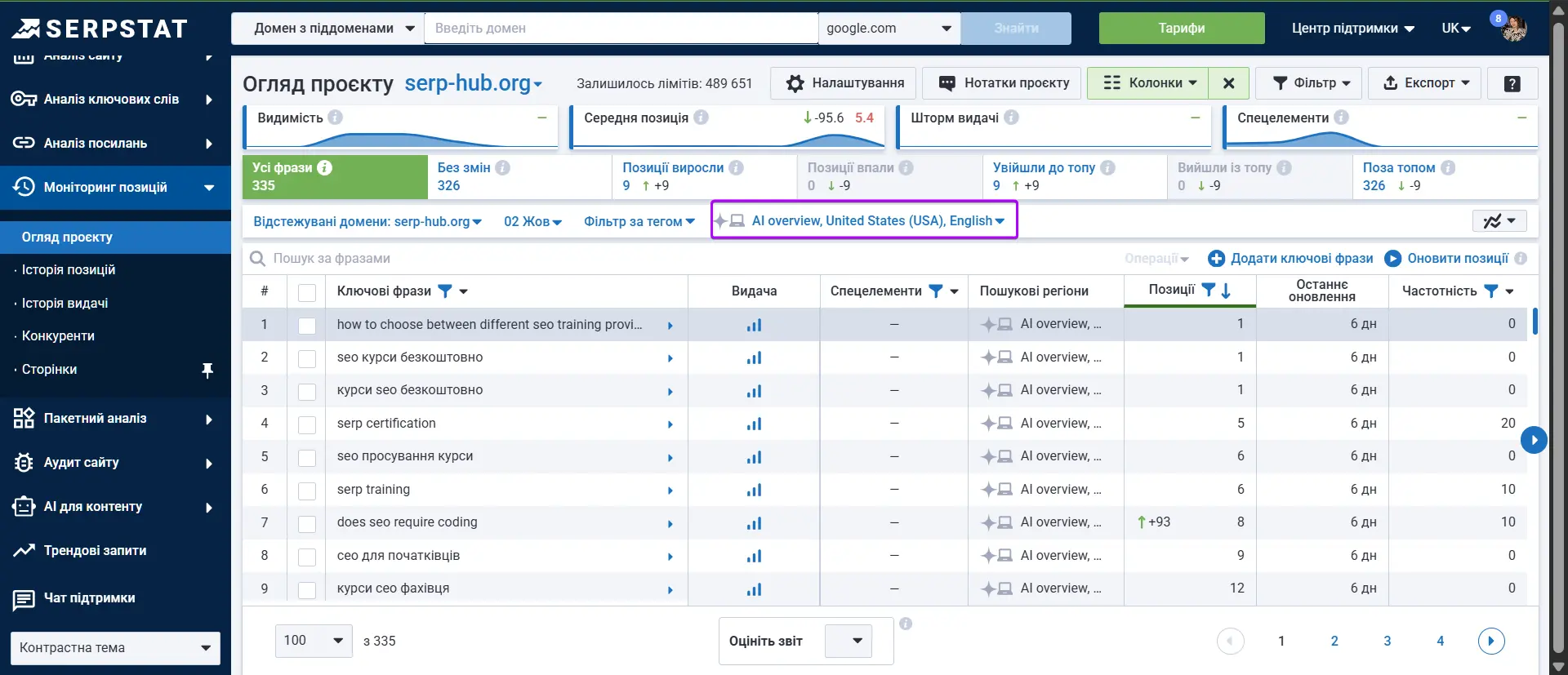
Task: Open user profile avatar
Action: [1514, 29]
